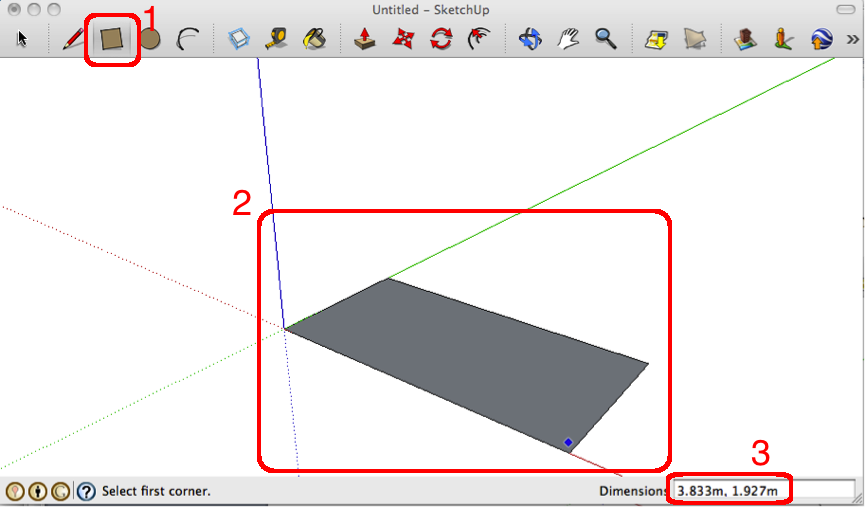Click the Offset tool
Image resolution: width=865 pixels, height=507 pixels.
[477, 39]
